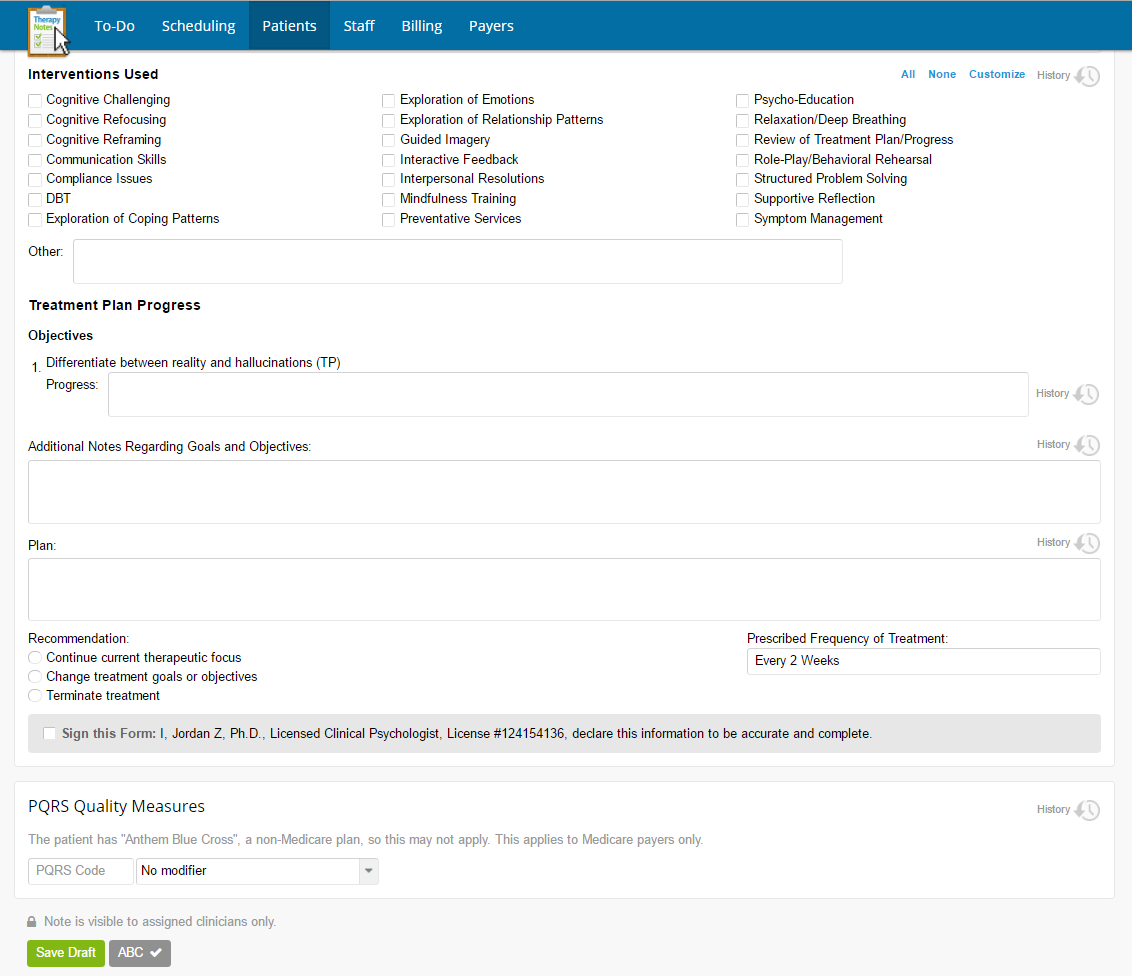Image resolution: width=1132 pixels, height=976 pixels.
Task: Click the All interventions link
Action: coord(908,74)
